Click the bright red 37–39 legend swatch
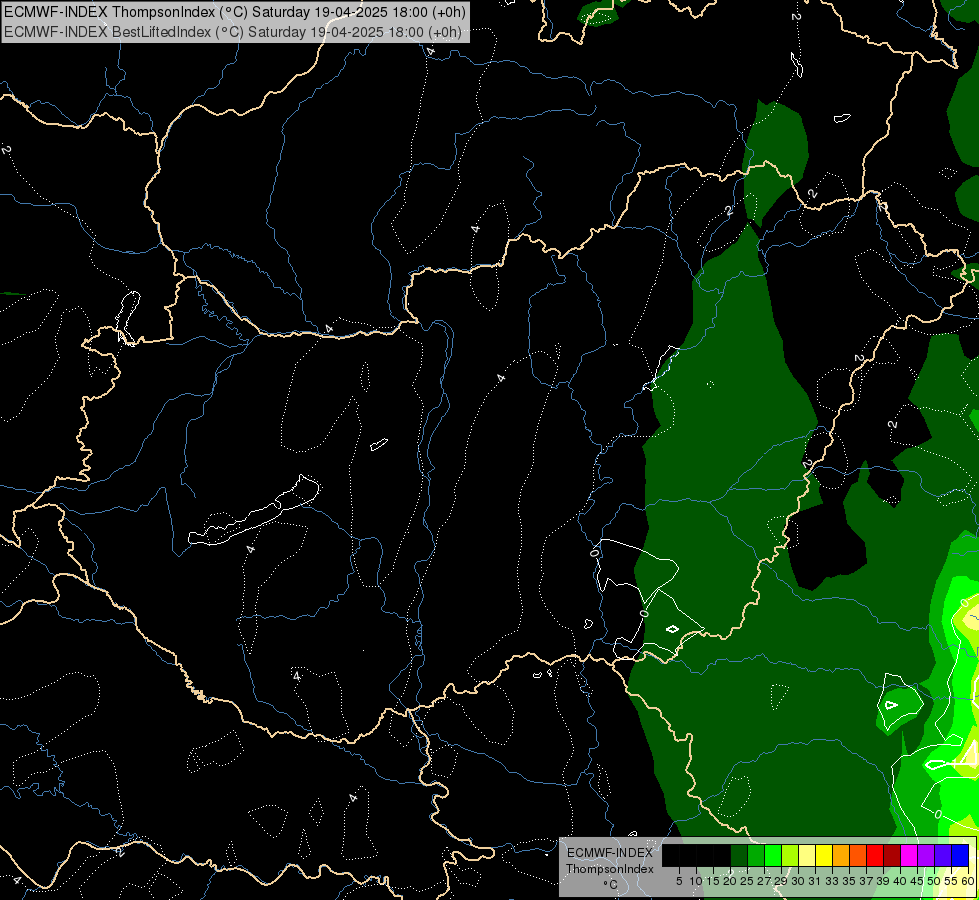The image size is (979, 900). pos(875,855)
